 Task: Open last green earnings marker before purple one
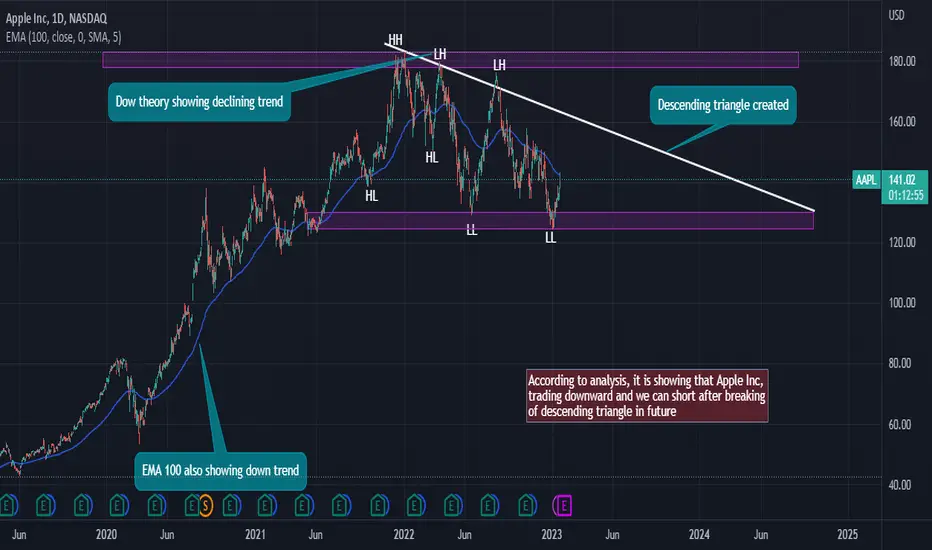click(527, 506)
